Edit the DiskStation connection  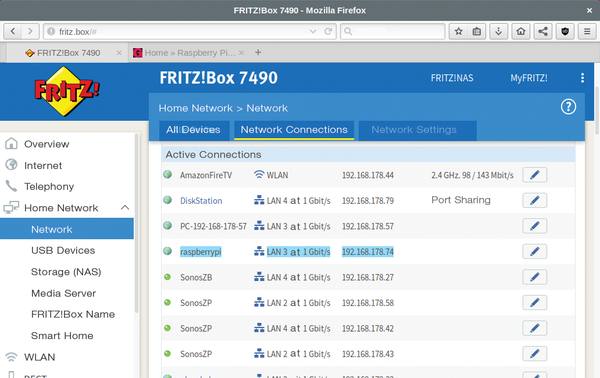tap(535, 200)
